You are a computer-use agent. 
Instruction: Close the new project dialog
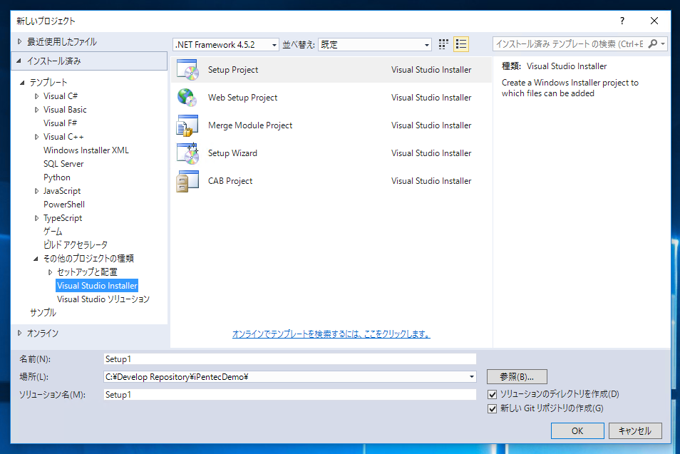[654, 20]
